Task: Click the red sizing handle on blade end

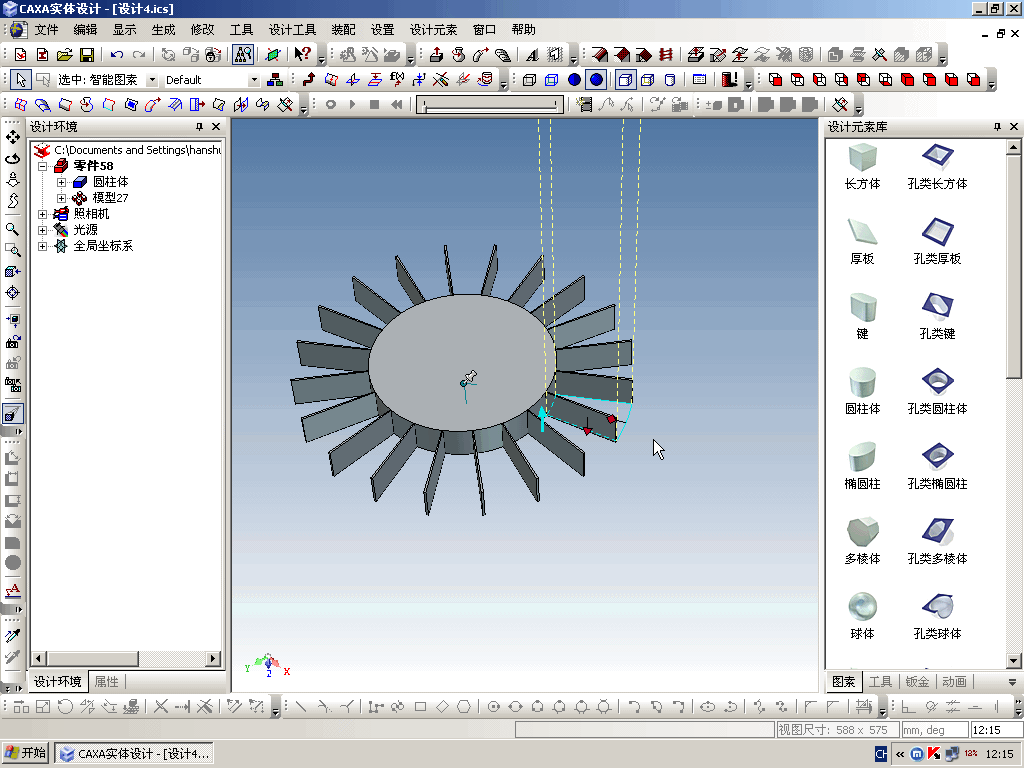Action: coord(611,419)
